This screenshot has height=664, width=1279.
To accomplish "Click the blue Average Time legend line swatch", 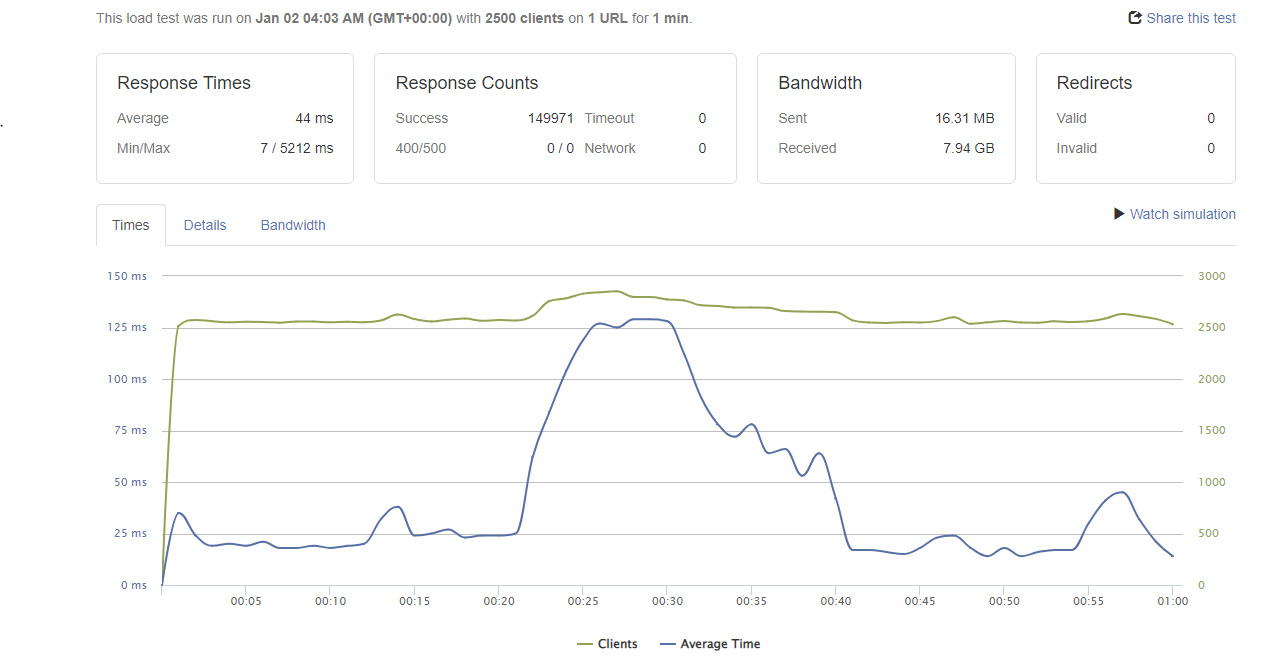I will (x=668, y=644).
